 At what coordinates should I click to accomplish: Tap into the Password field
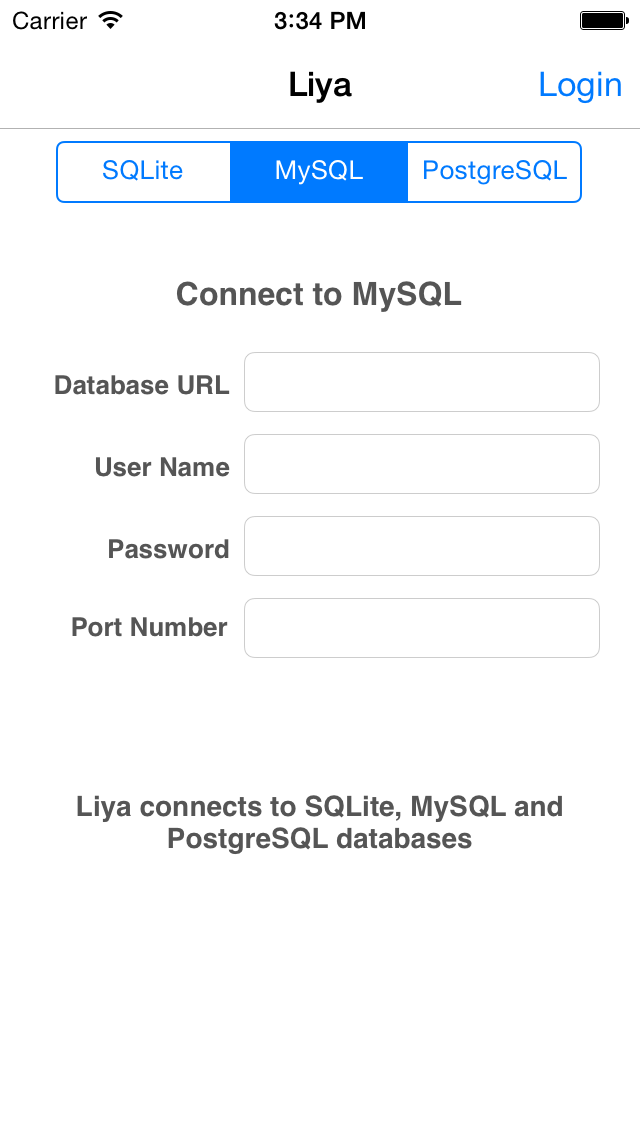(421, 546)
